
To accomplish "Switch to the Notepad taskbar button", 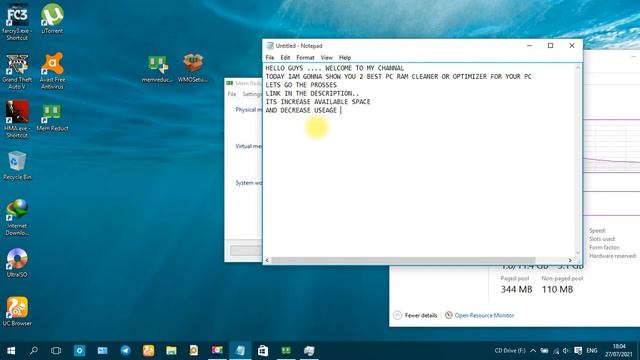I will tap(240, 351).
